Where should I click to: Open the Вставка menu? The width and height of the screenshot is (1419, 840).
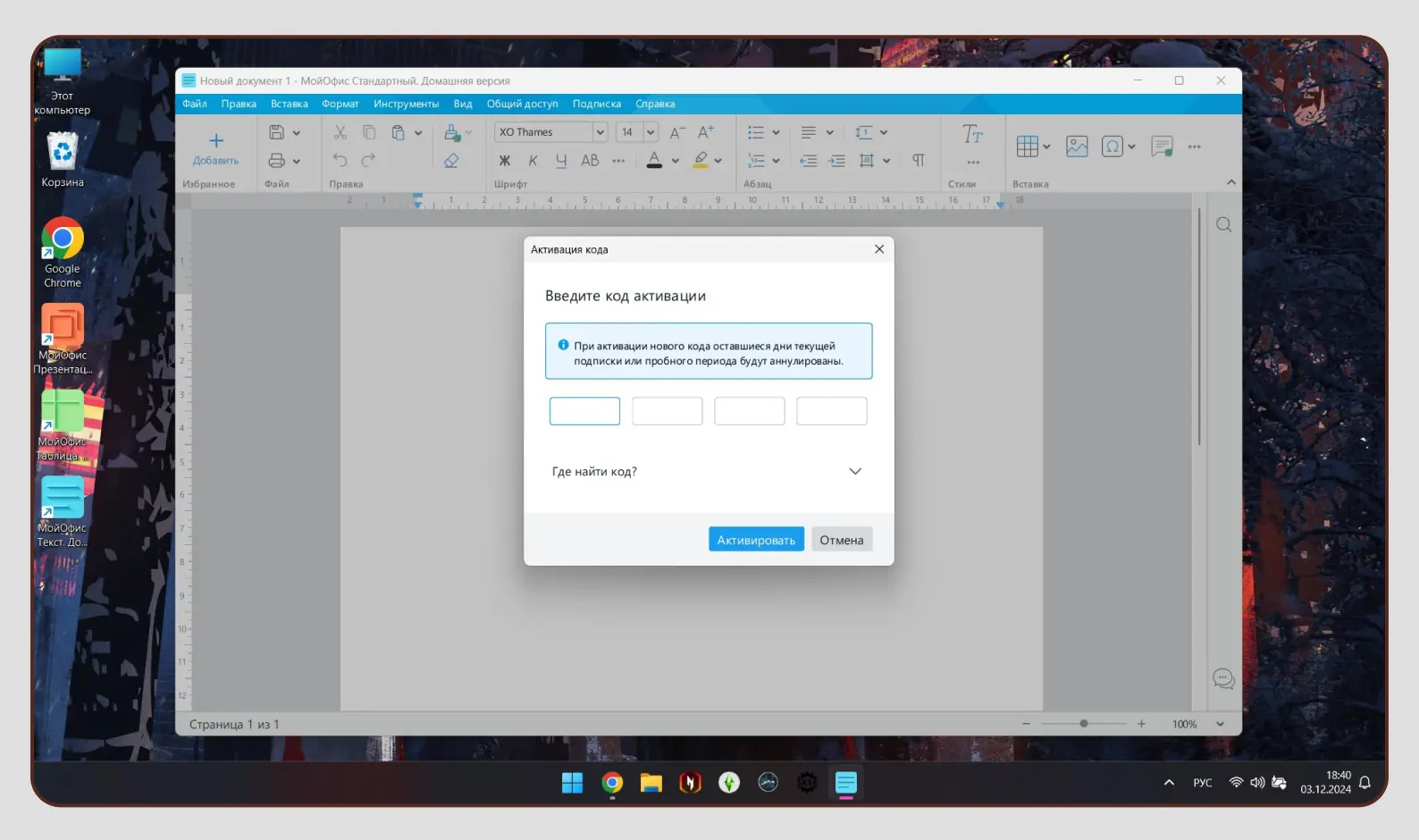(290, 105)
